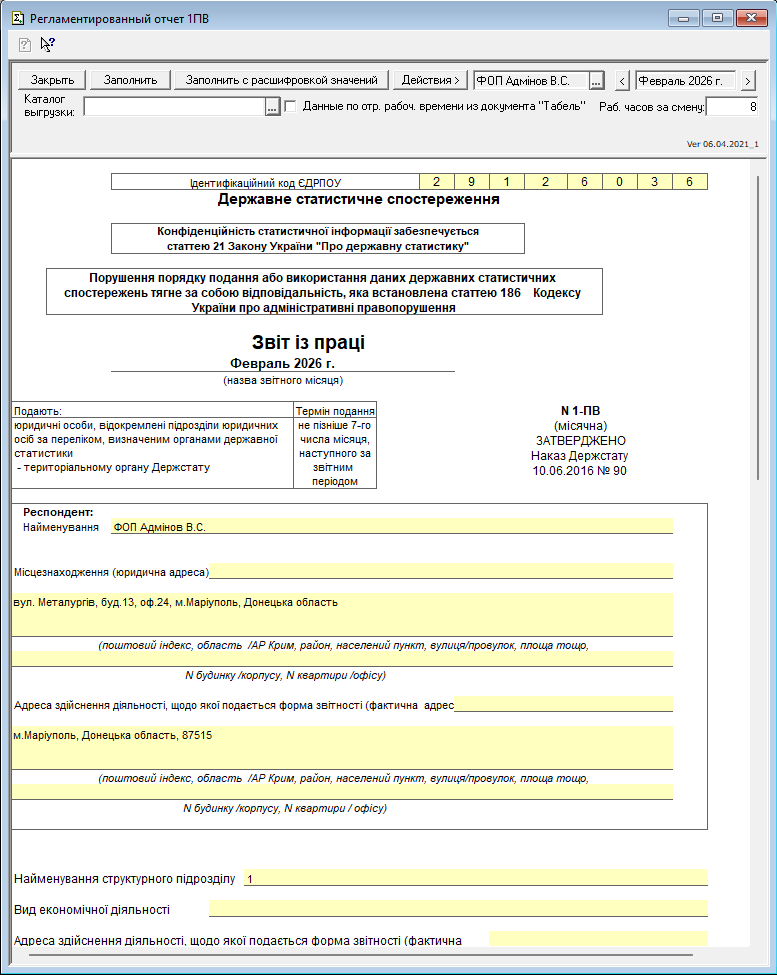Enable data from Табель document checkbox
The width and height of the screenshot is (777, 975).
[x=291, y=106]
